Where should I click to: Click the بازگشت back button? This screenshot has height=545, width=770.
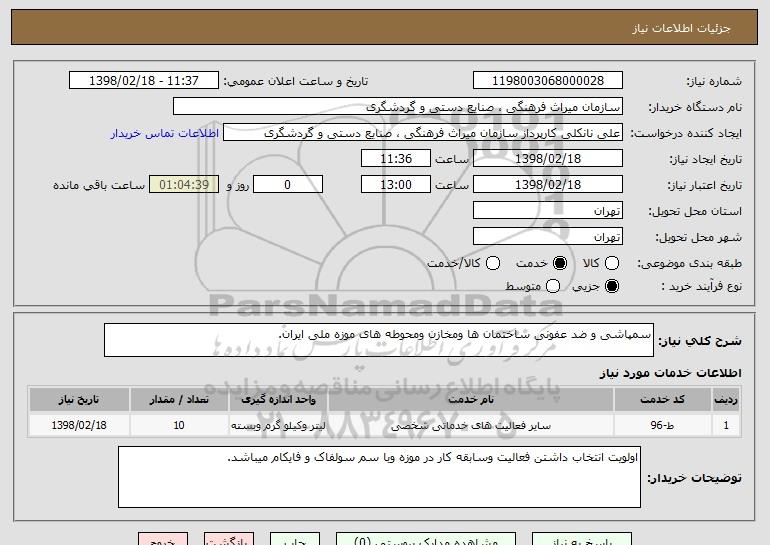(229, 539)
